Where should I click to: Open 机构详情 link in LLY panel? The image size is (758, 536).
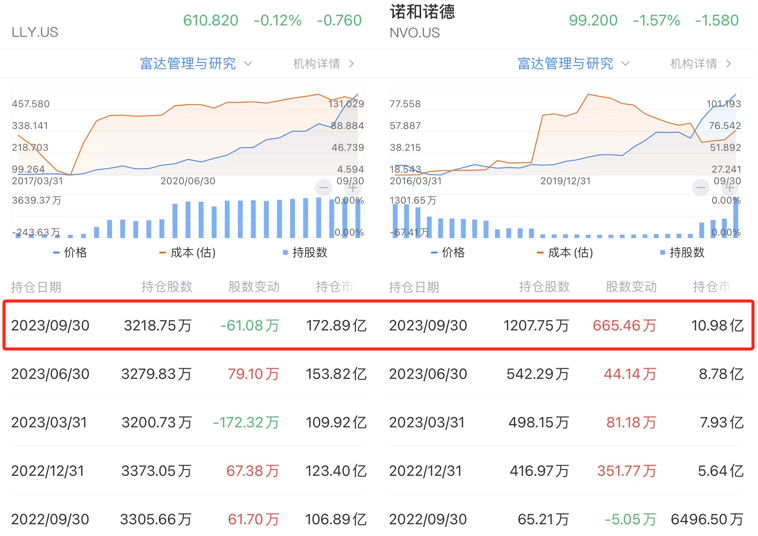(x=324, y=64)
